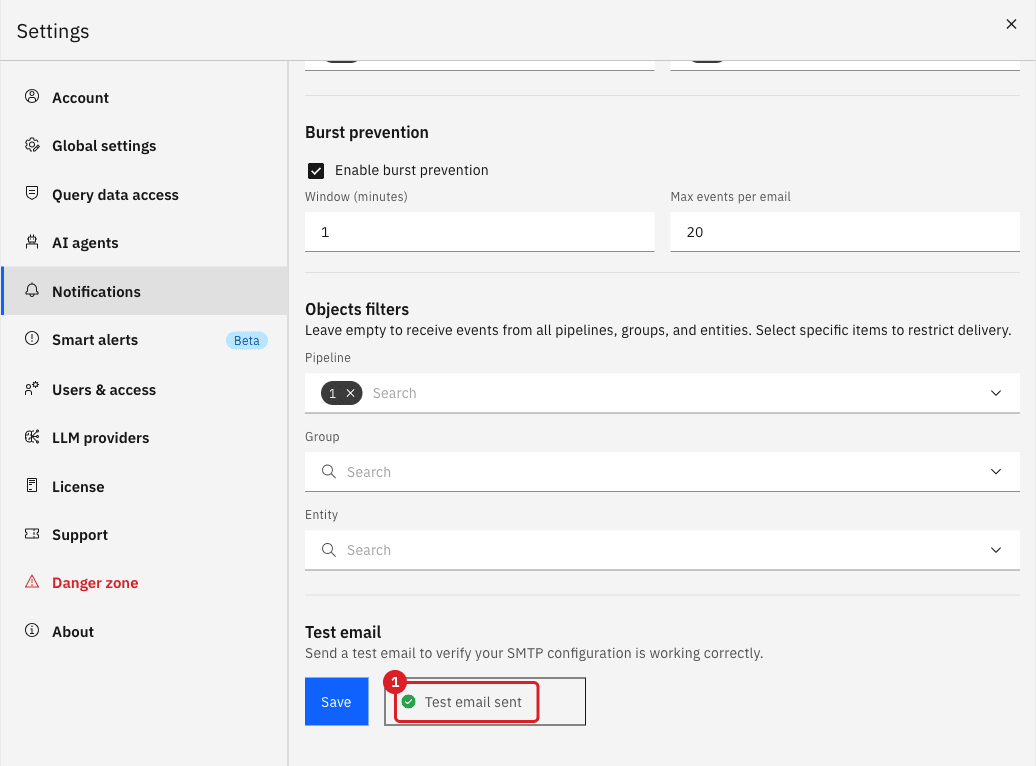Click the AI agents robot icon

pos(32,242)
